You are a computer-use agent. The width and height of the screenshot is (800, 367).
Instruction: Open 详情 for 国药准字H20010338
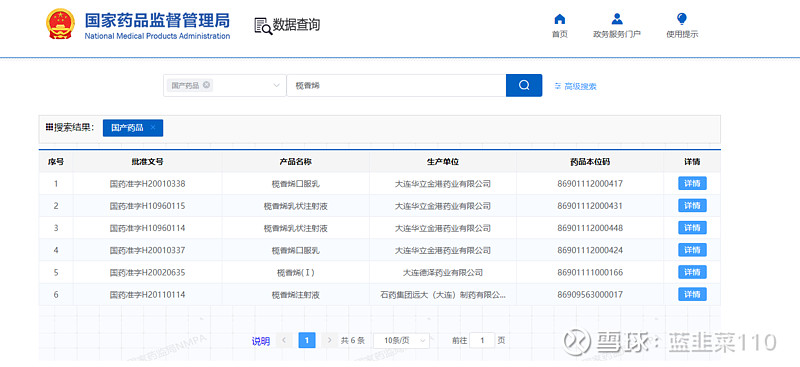pos(692,183)
